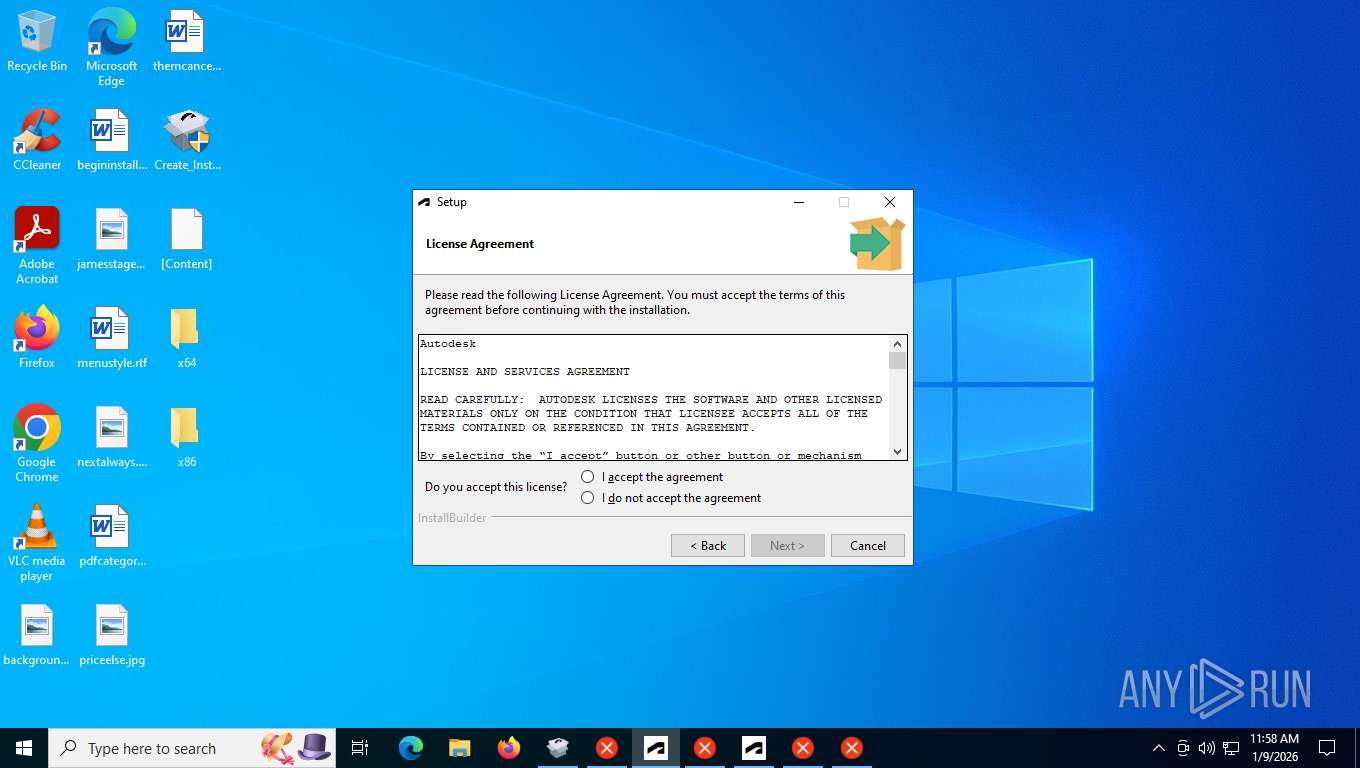1360x768 pixels.
Task: Click inside the license agreement text box
Action: pyautogui.click(x=653, y=397)
